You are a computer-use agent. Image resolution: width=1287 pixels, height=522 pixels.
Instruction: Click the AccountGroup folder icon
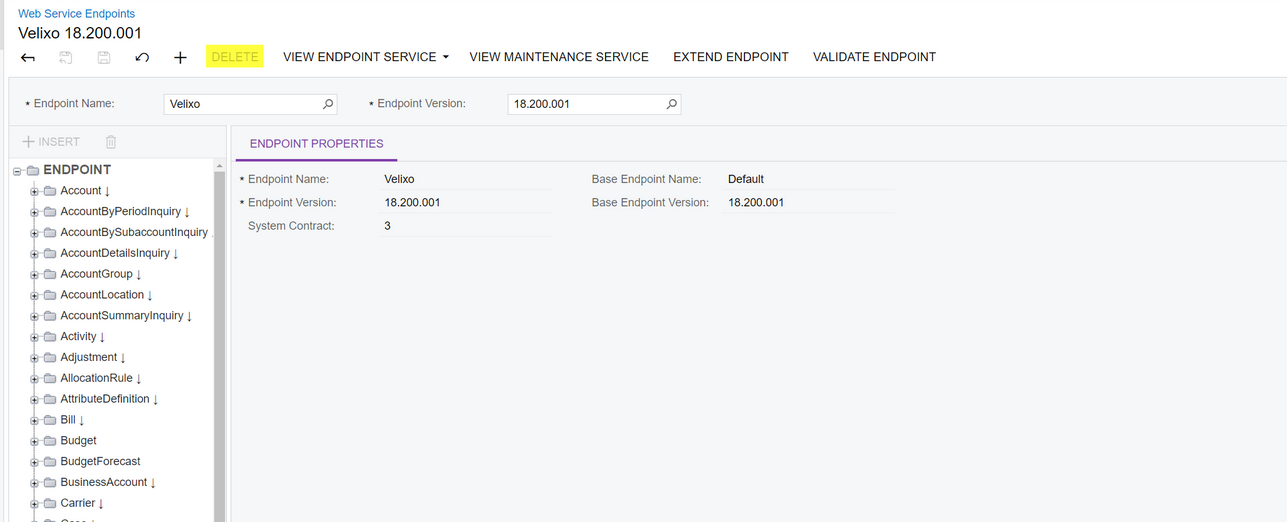pyautogui.click(x=50, y=274)
